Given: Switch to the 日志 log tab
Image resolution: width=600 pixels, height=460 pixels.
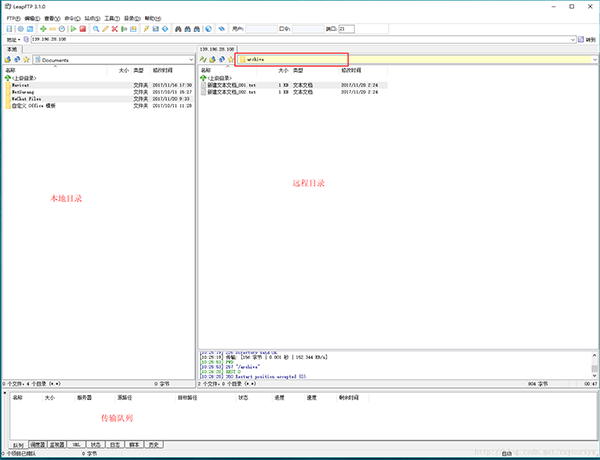Looking at the screenshot, I should click(115, 444).
